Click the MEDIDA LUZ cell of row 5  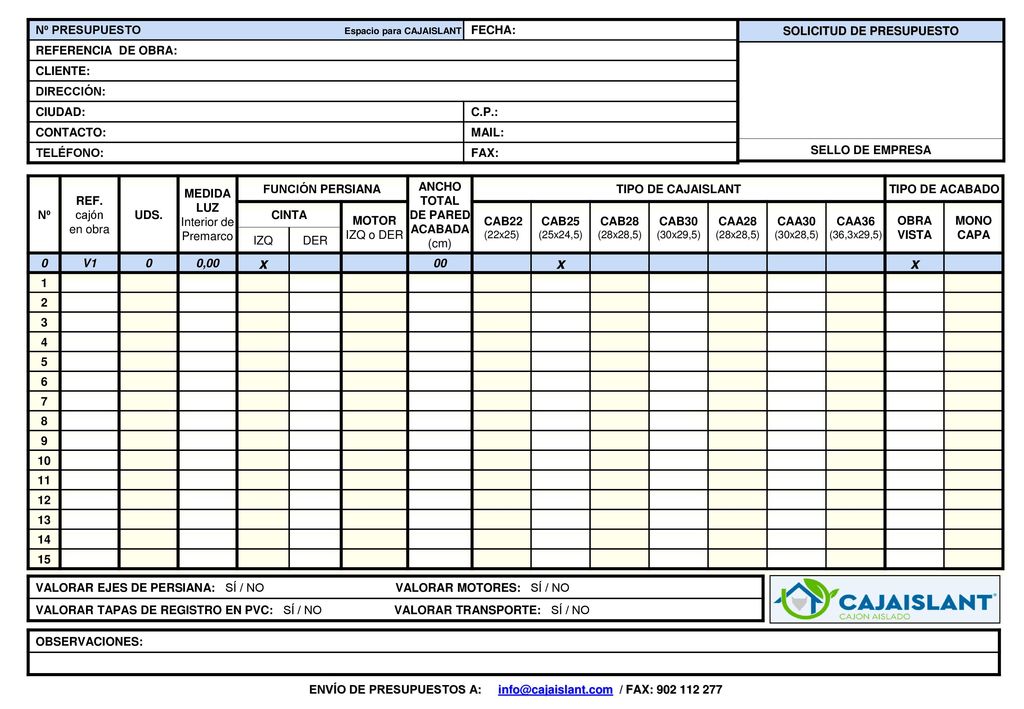207,362
